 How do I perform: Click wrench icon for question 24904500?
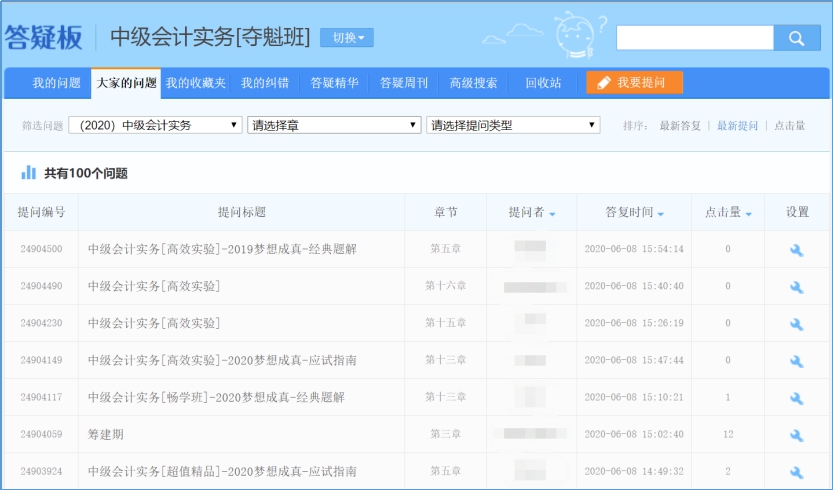(x=797, y=250)
